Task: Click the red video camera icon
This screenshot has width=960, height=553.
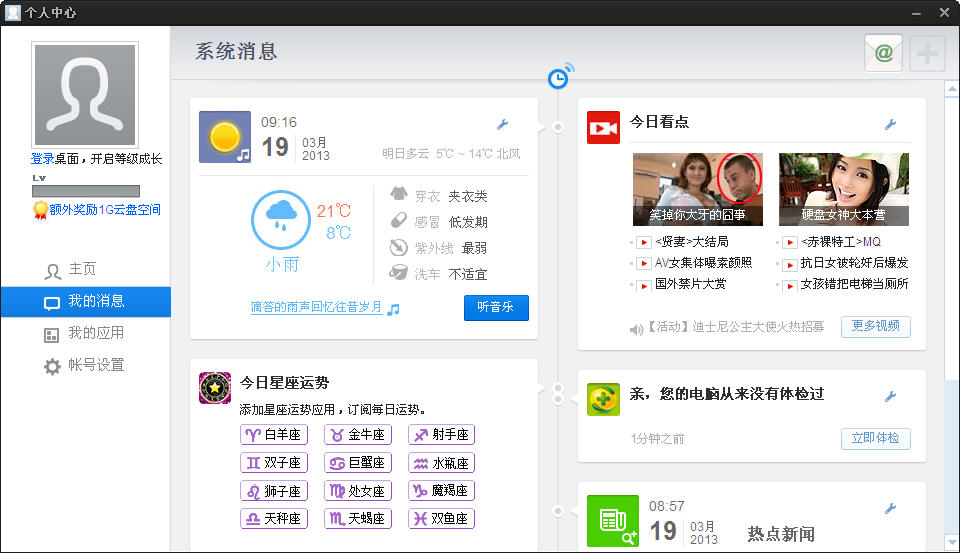Action: [603, 128]
